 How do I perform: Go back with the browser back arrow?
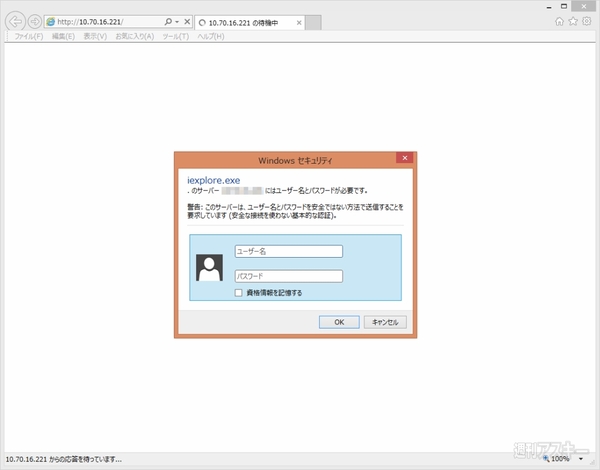(15, 22)
